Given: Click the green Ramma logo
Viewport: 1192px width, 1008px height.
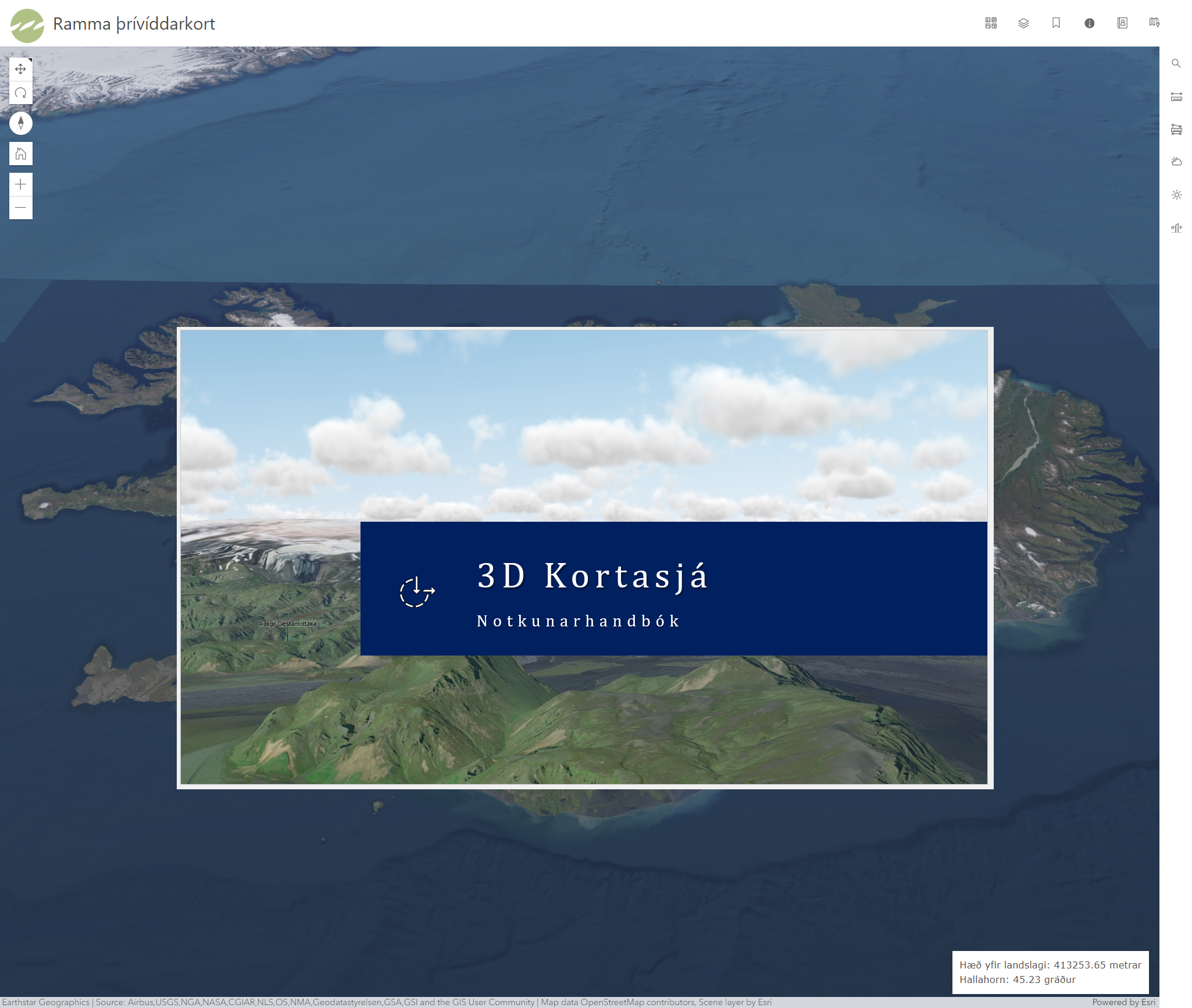Looking at the screenshot, I should click(x=27, y=26).
